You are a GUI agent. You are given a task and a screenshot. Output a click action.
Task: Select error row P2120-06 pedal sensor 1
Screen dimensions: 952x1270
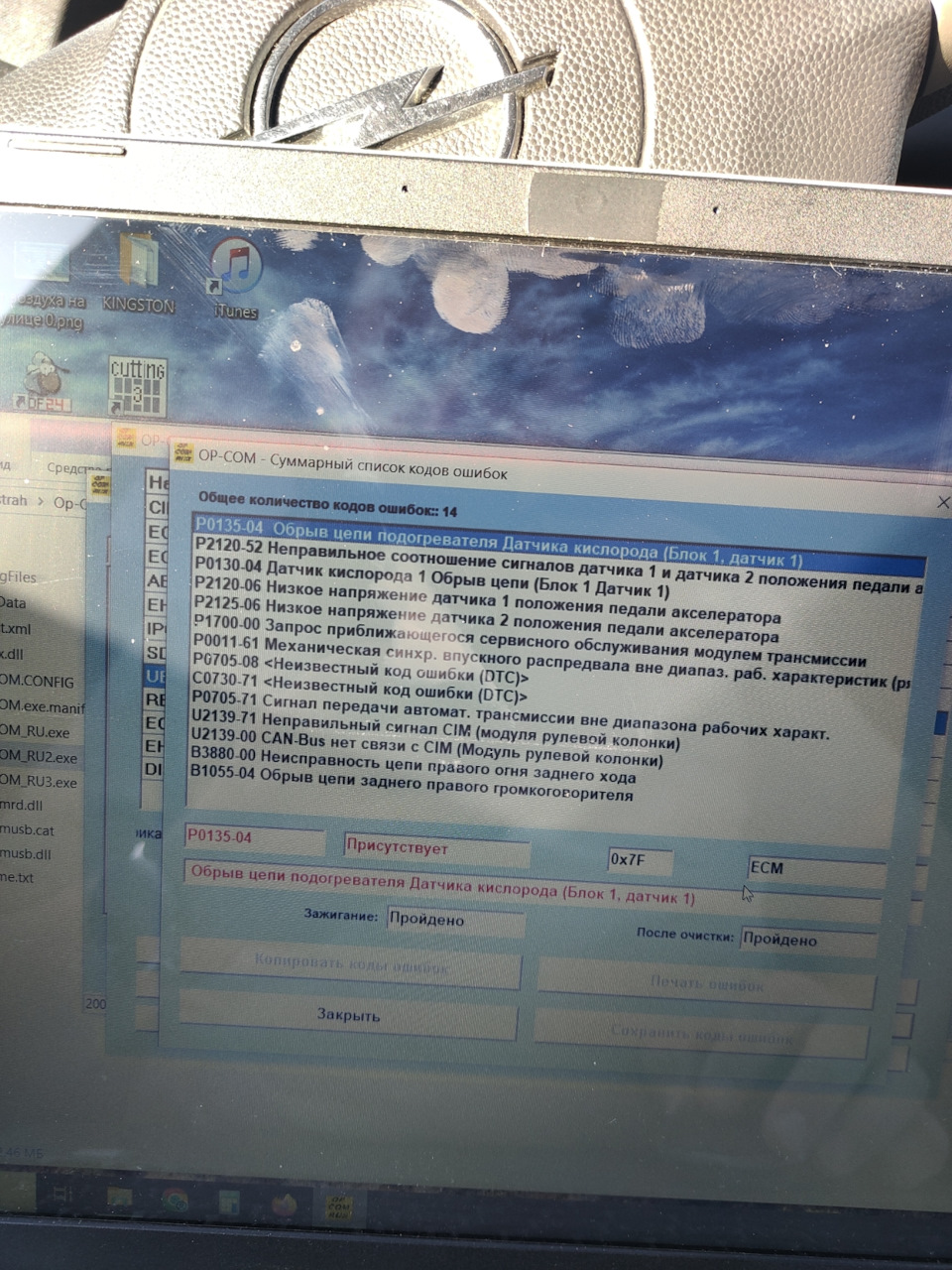coord(487,598)
